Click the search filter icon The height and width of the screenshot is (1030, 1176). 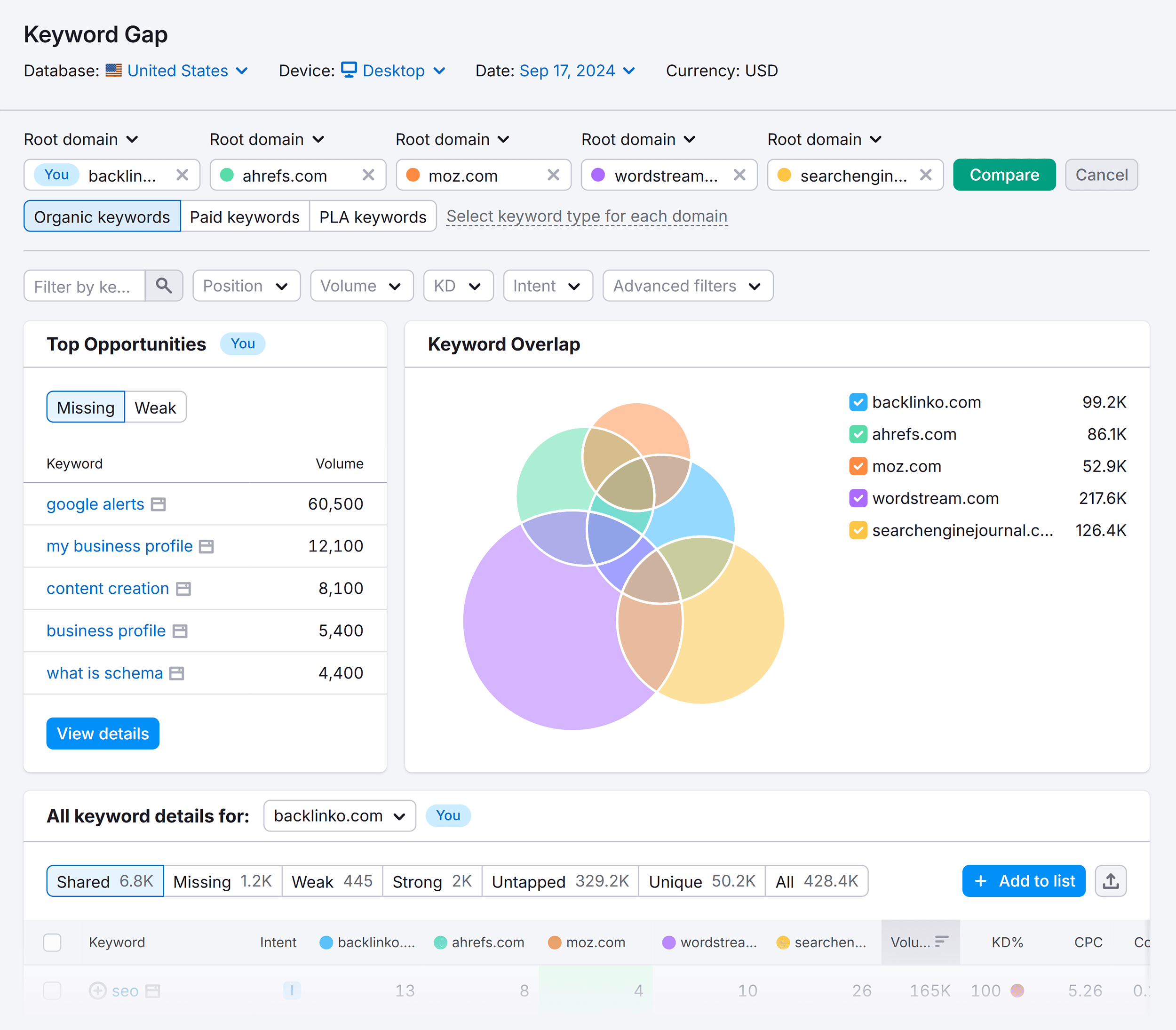click(163, 286)
